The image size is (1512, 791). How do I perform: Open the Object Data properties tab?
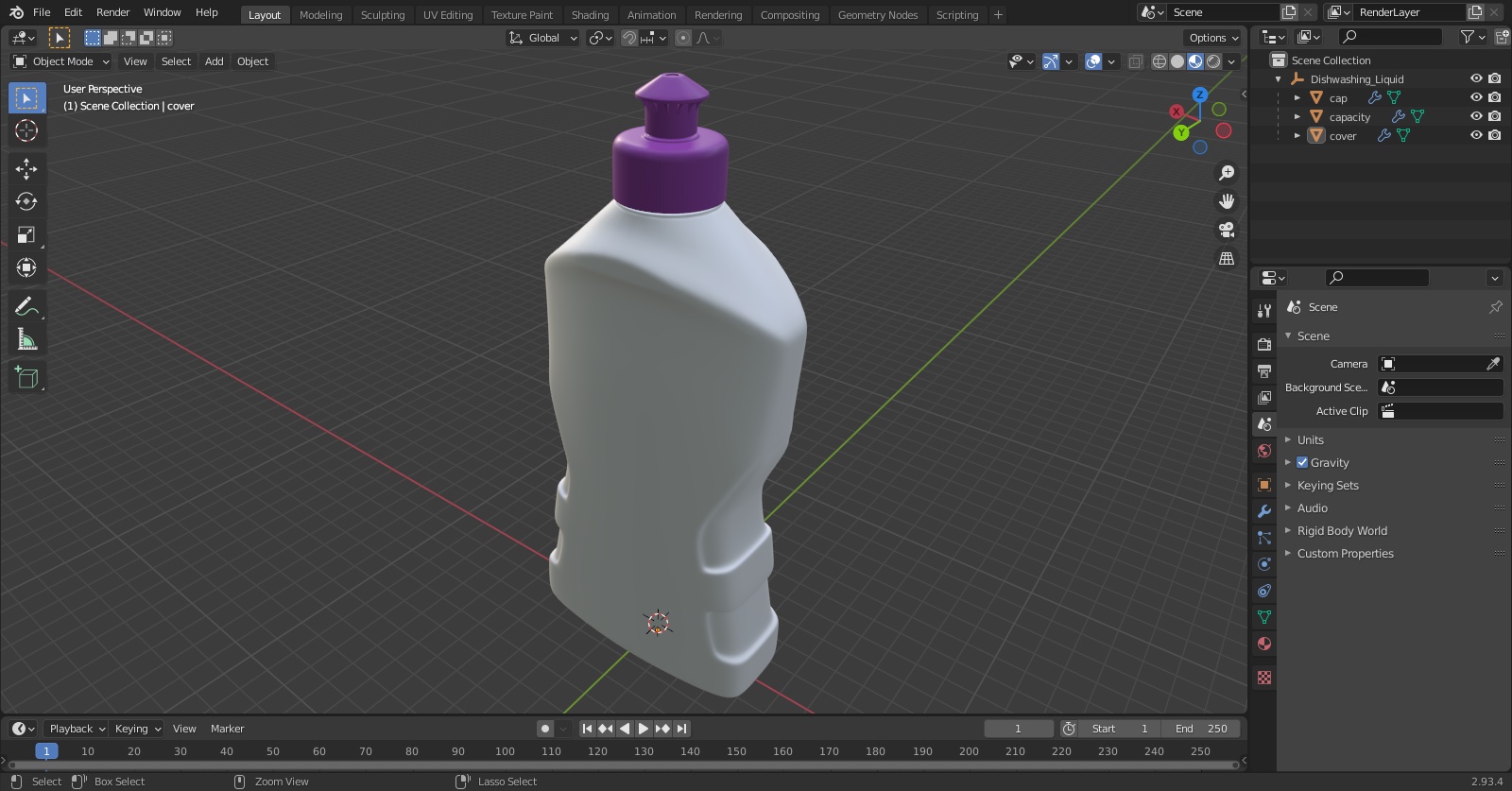[x=1264, y=617]
